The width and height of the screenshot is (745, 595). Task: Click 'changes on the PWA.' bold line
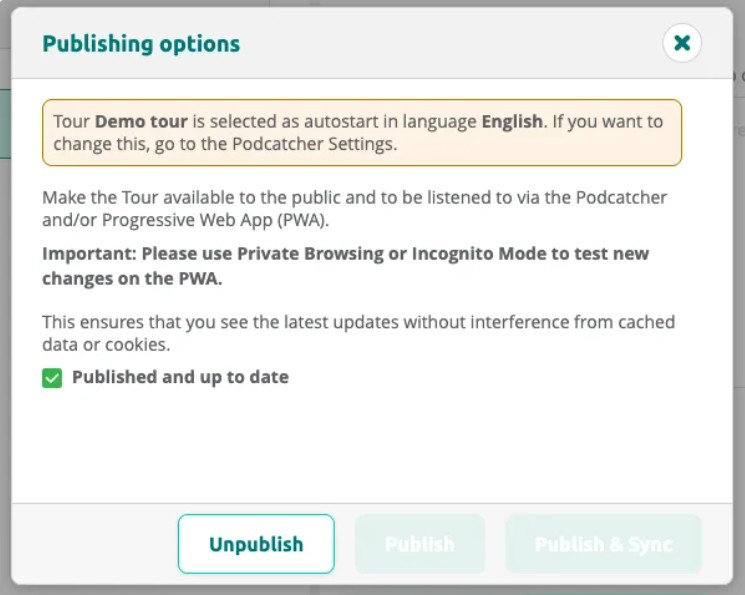132,278
